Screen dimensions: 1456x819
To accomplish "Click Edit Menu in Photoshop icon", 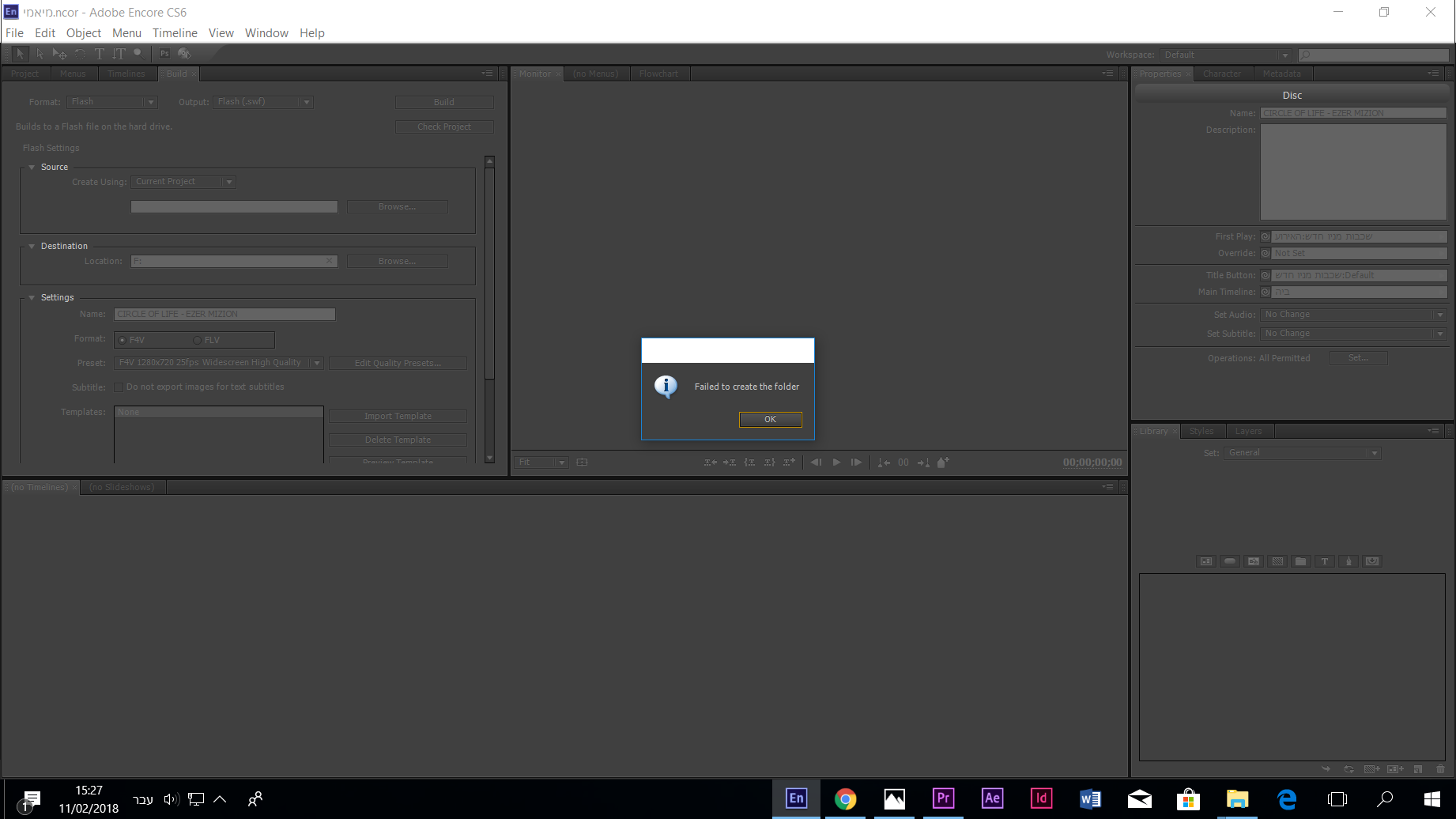I will pyautogui.click(x=164, y=54).
